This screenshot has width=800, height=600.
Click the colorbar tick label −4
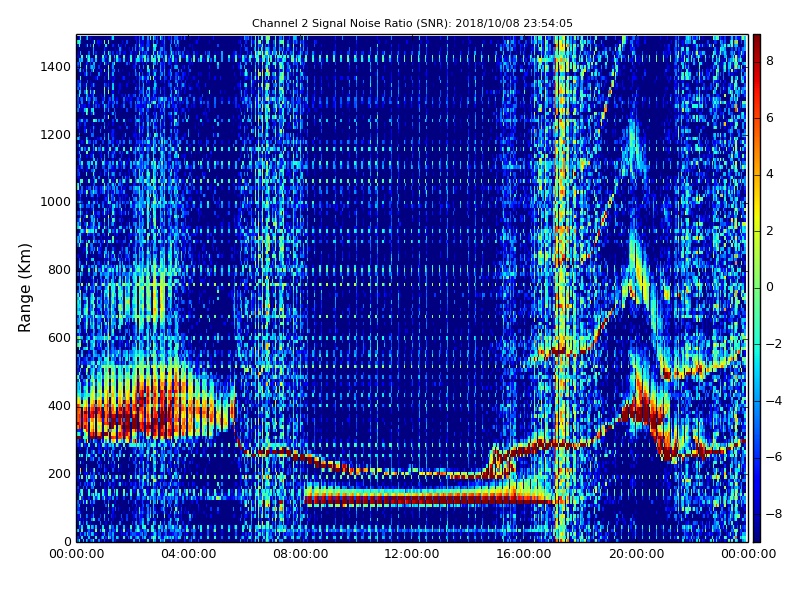click(774, 401)
